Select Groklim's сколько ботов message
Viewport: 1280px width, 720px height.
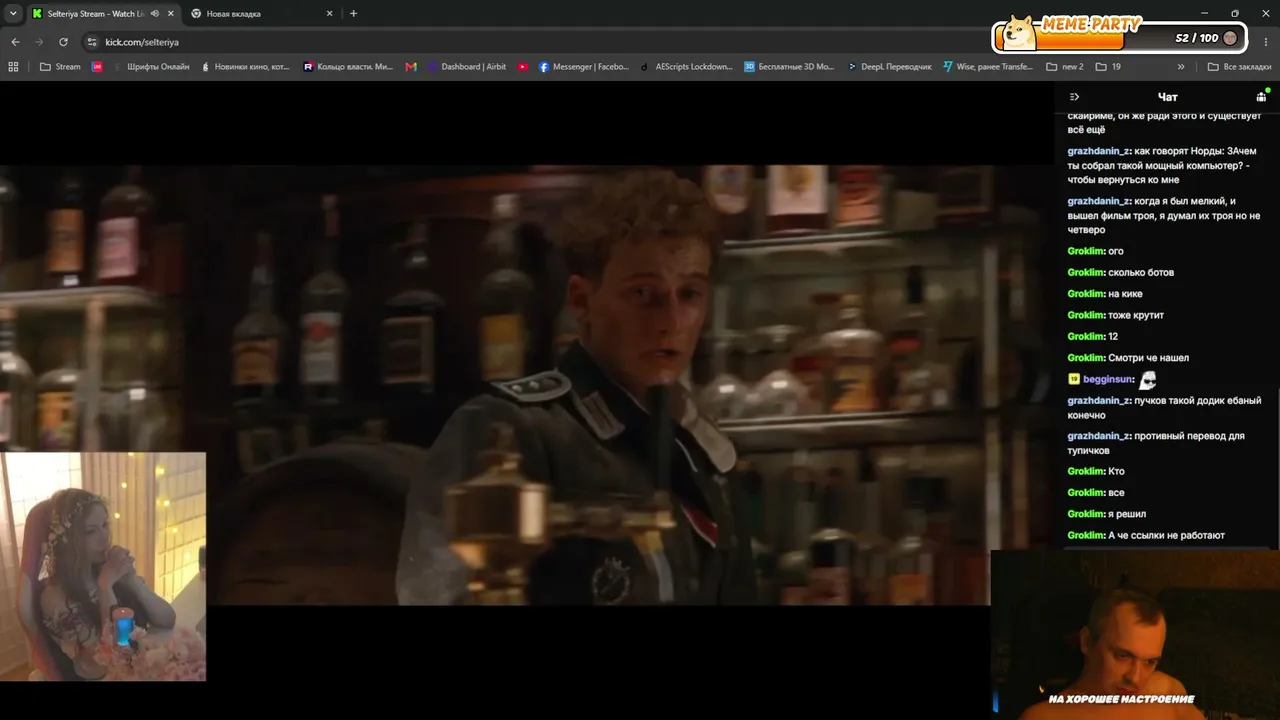(1120, 272)
